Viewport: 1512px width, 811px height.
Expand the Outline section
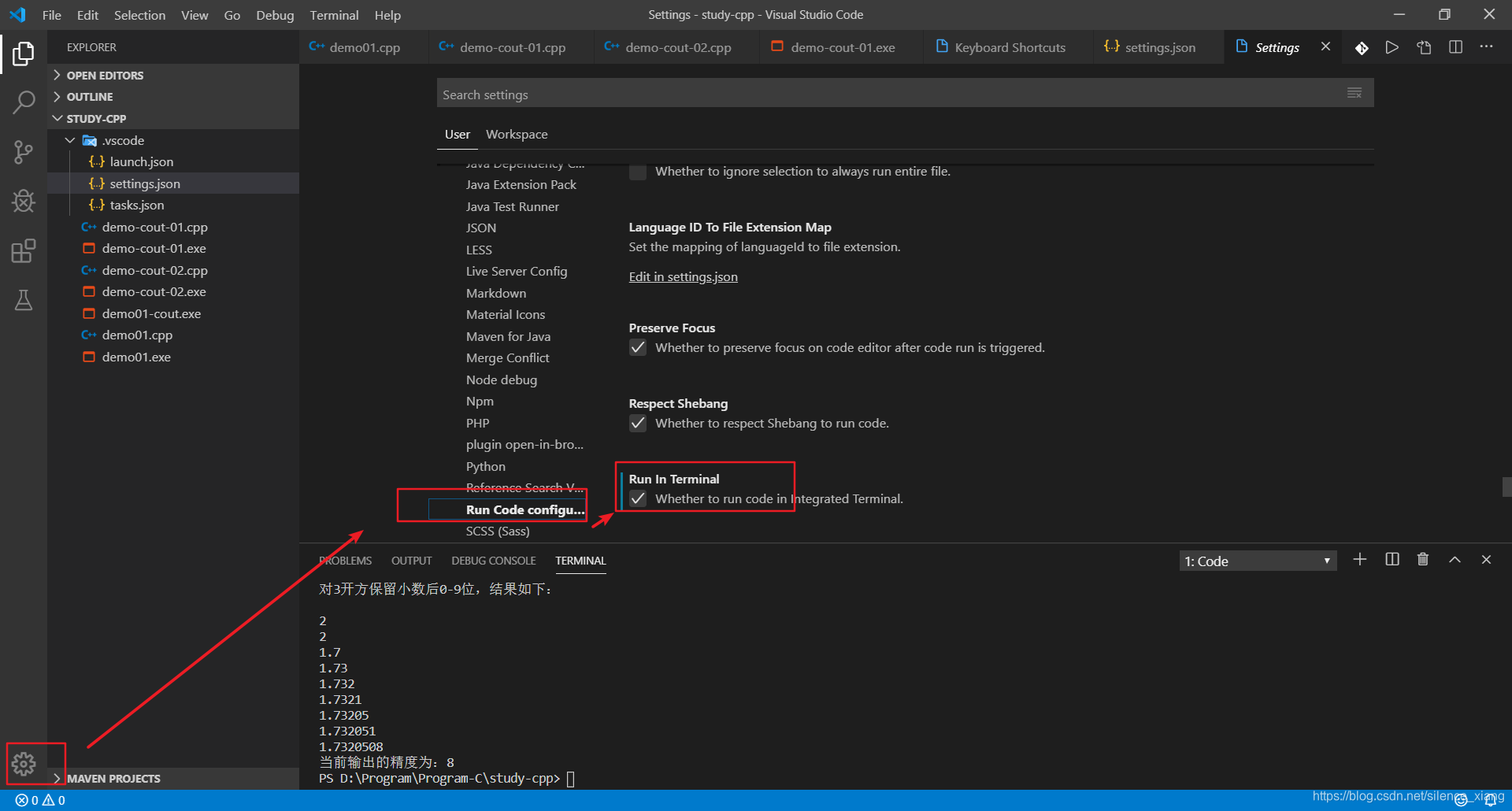[x=173, y=97]
